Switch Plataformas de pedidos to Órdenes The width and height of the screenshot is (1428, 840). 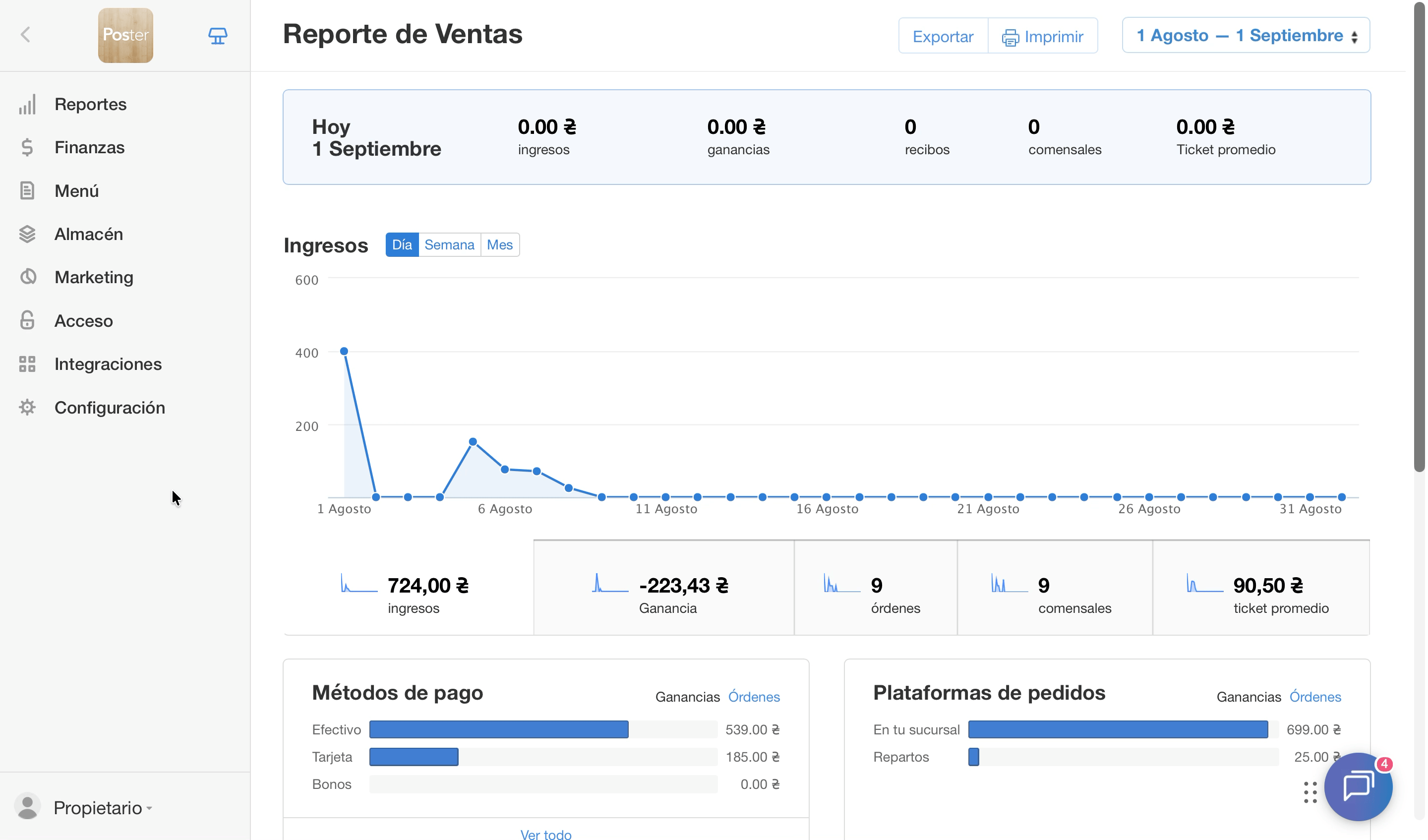pos(1314,697)
